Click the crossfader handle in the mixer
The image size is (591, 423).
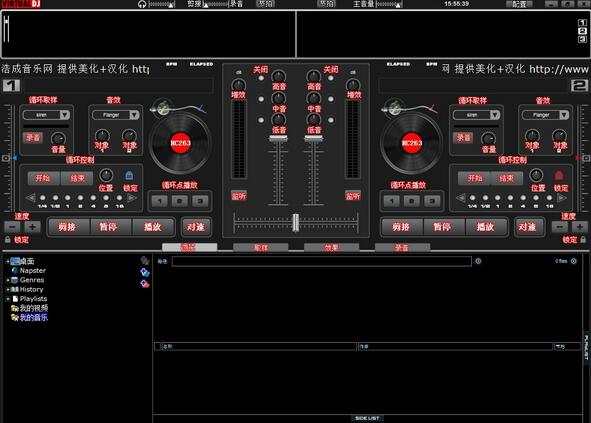tap(296, 222)
